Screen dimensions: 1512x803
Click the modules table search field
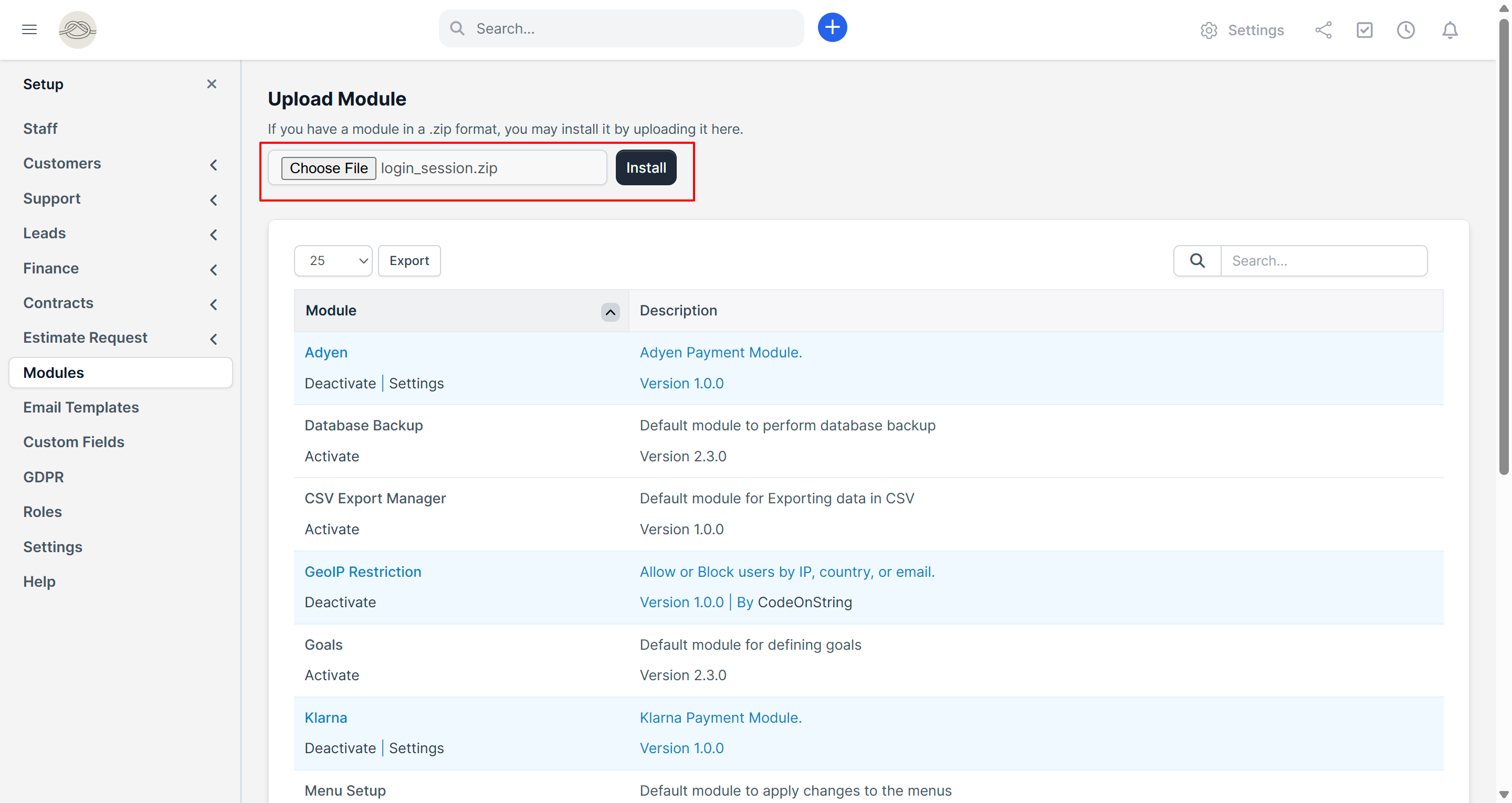point(1323,261)
